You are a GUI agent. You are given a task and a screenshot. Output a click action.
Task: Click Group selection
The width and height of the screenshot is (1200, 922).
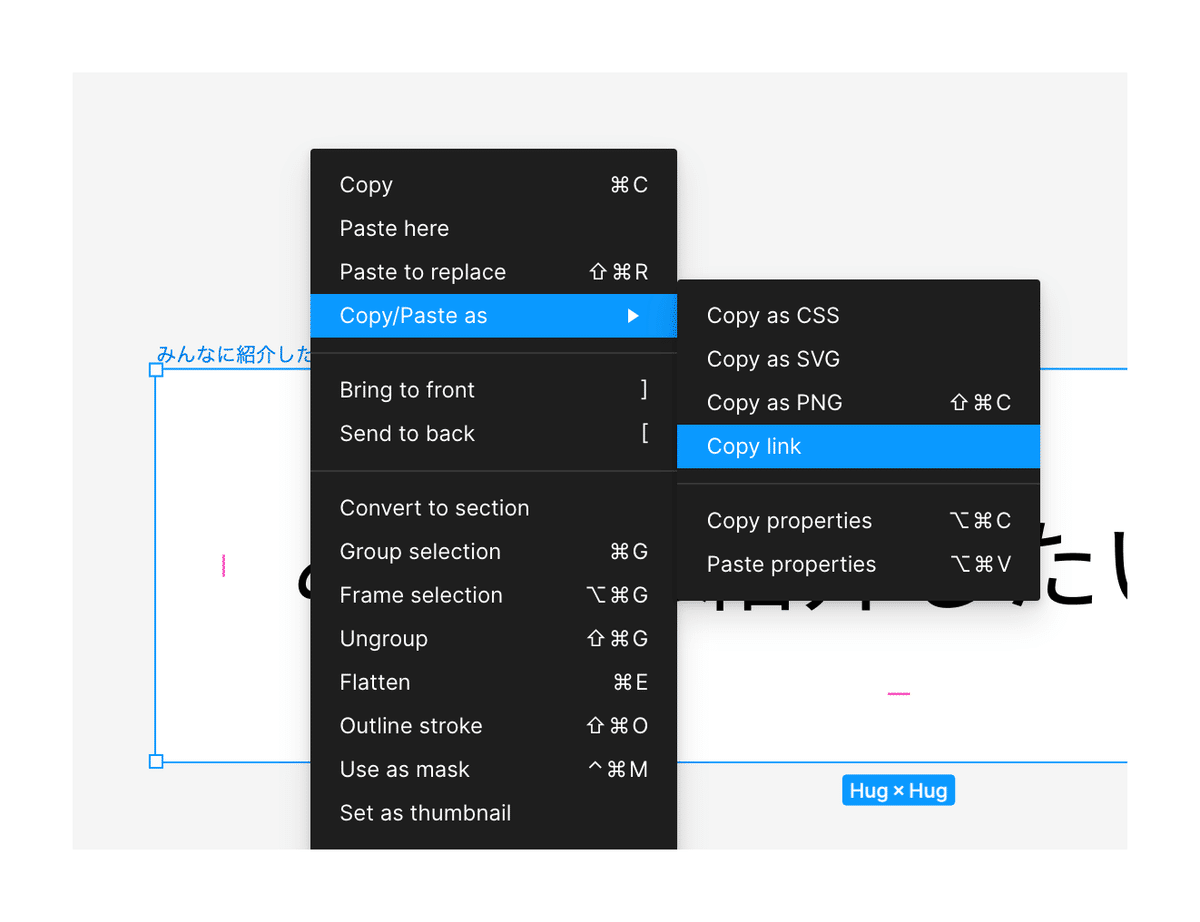click(494, 552)
